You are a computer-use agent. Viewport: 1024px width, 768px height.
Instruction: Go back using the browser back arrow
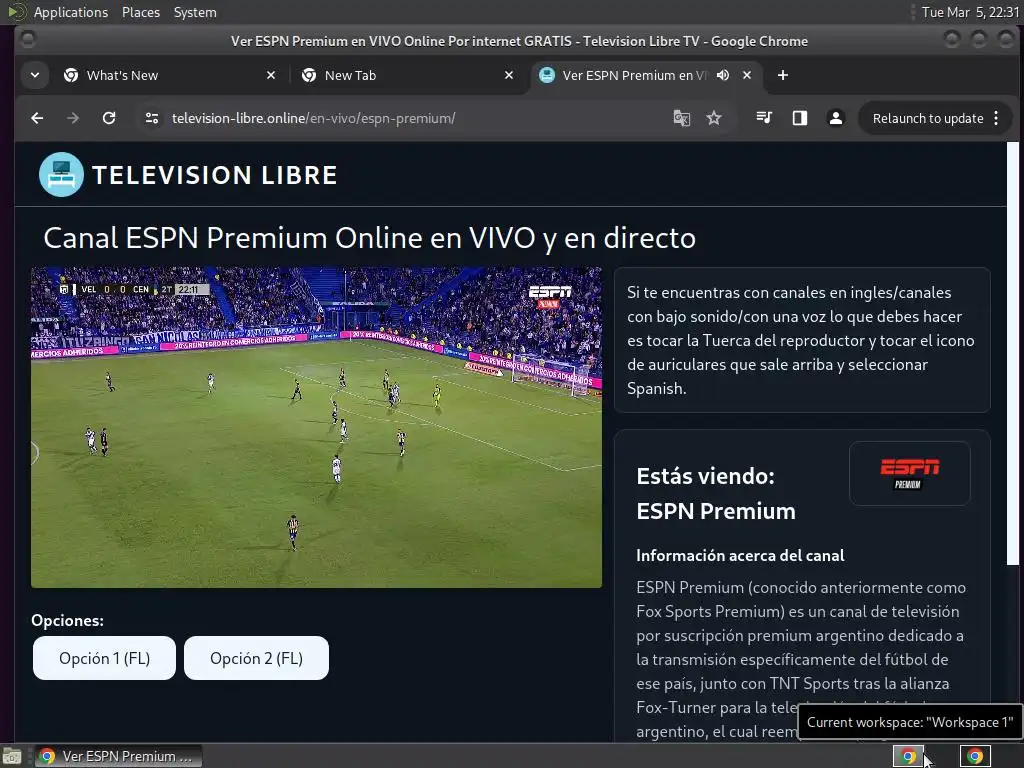pyautogui.click(x=37, y=118)
